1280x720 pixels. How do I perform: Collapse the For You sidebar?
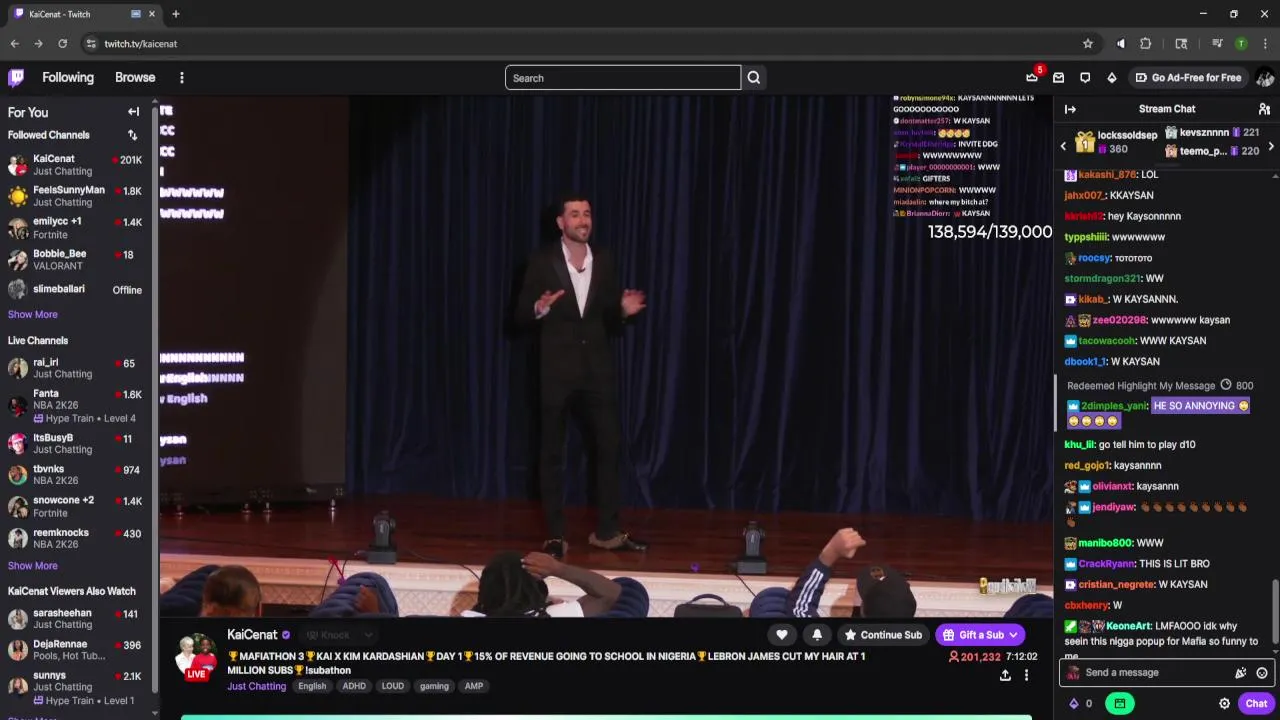[x=133, y=112]
